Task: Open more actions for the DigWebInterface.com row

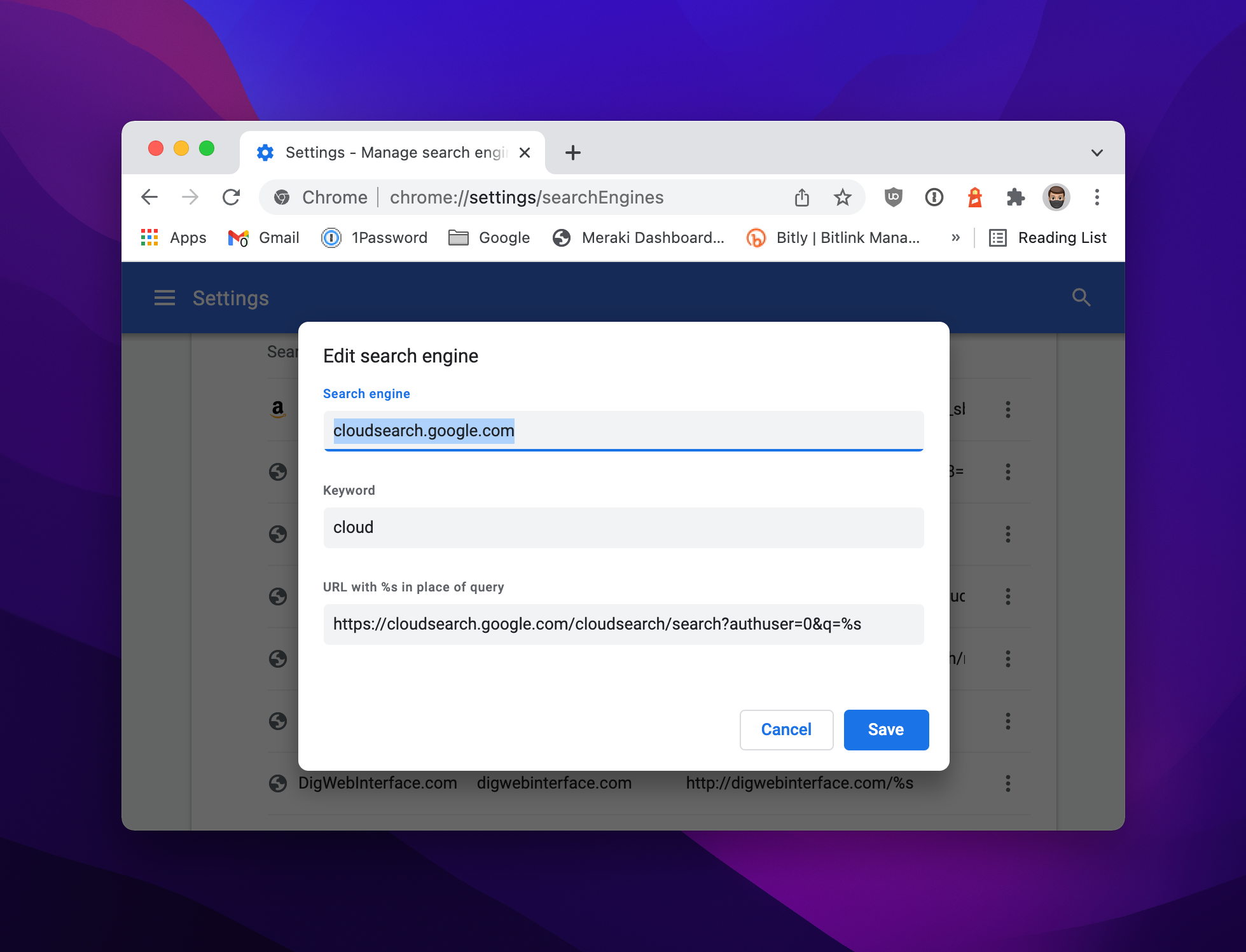Action: click(1008, 783)
